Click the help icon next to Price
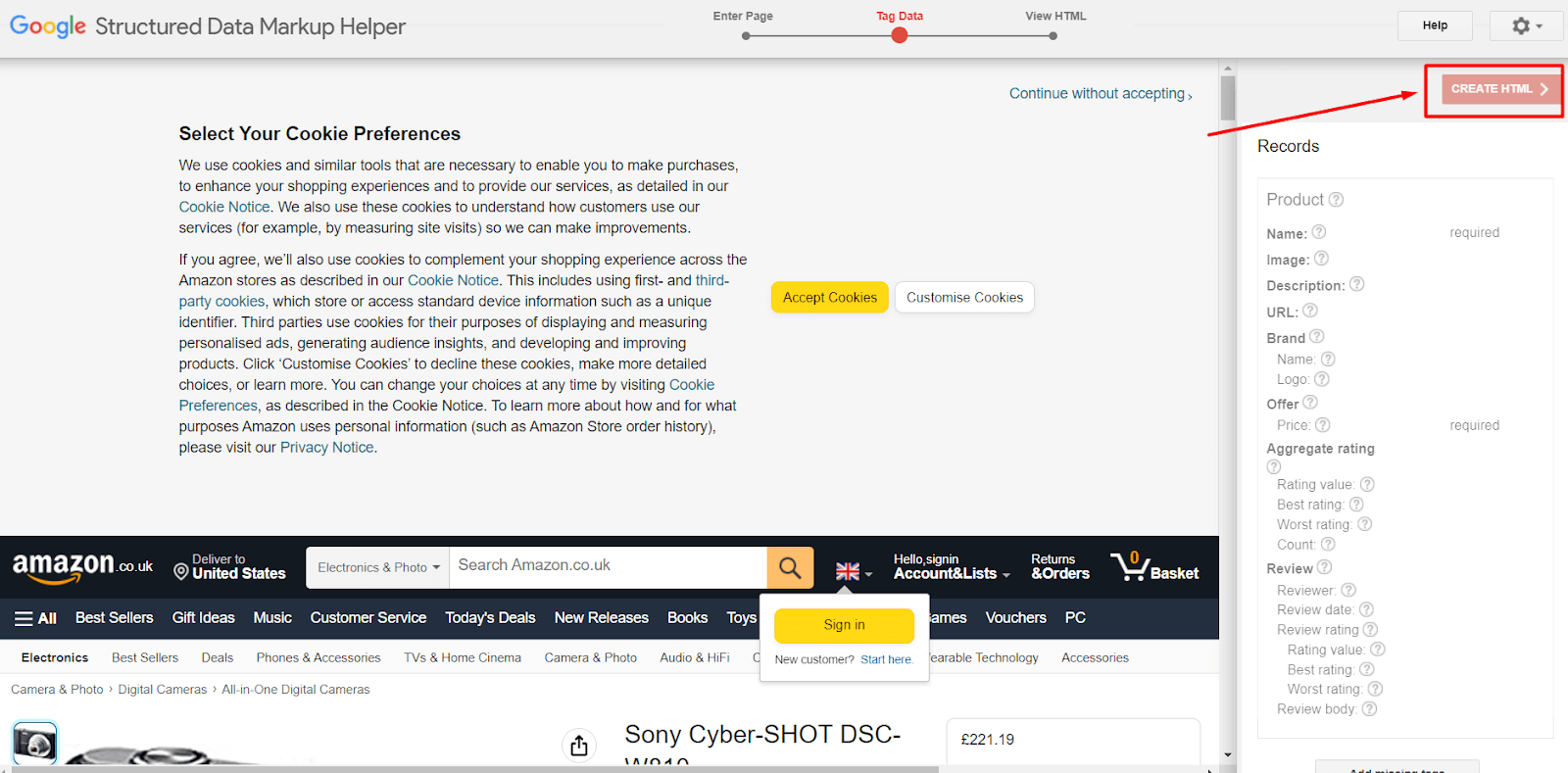The height and width of the screenshot is (773, 1568). click(x=1323, y=425)
